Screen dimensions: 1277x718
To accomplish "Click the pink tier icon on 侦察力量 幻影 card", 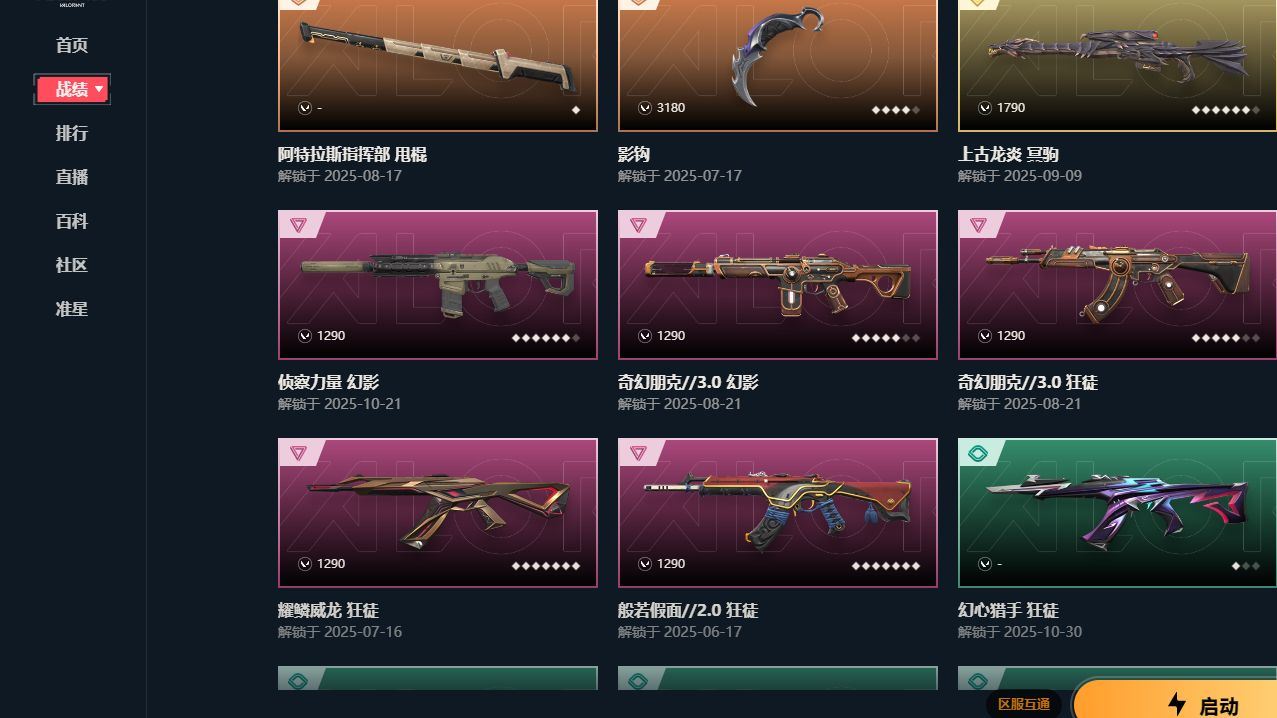I will tap(298, 225).
